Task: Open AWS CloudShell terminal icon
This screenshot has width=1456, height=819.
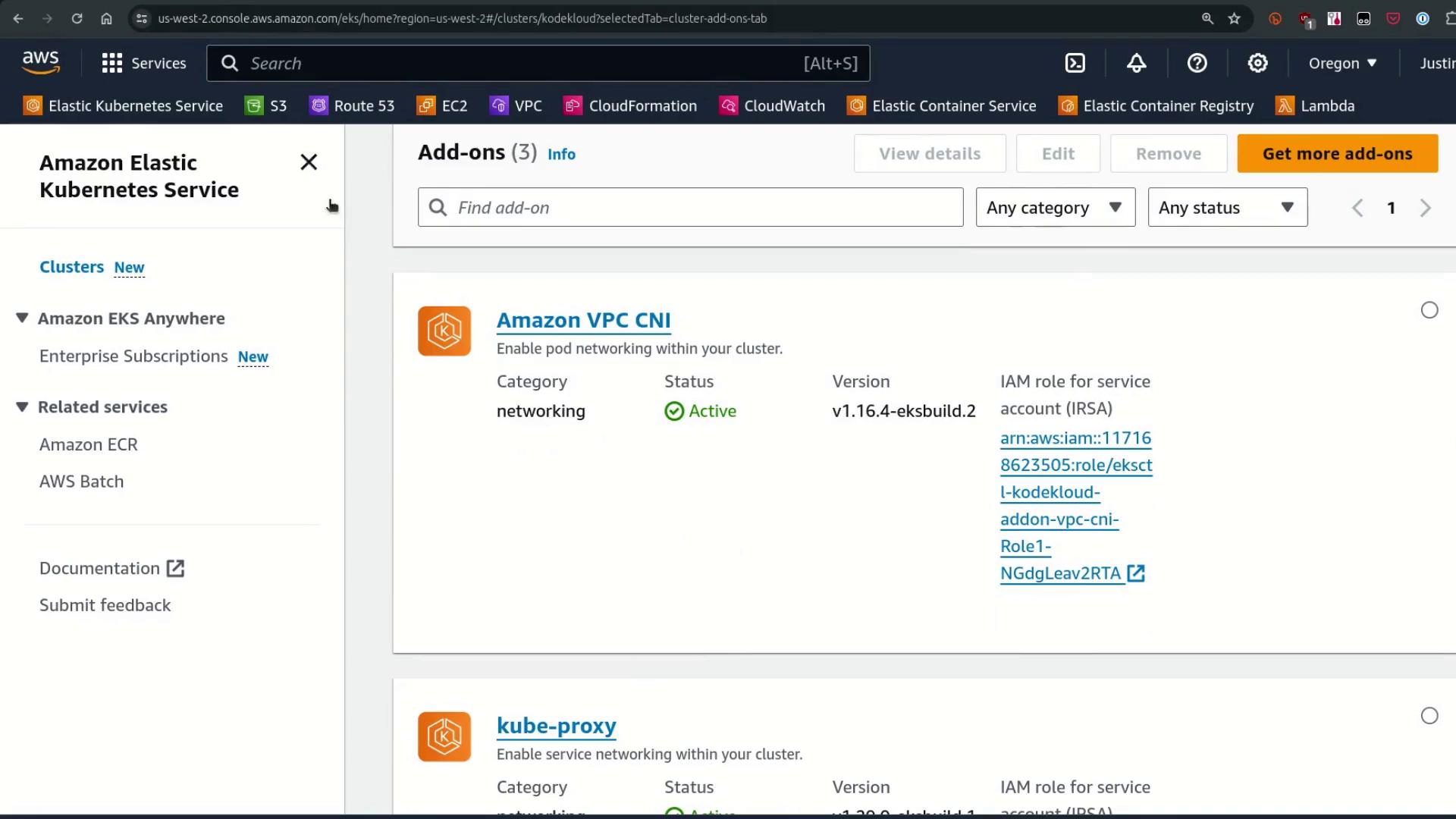Action: click(1075, 64)
